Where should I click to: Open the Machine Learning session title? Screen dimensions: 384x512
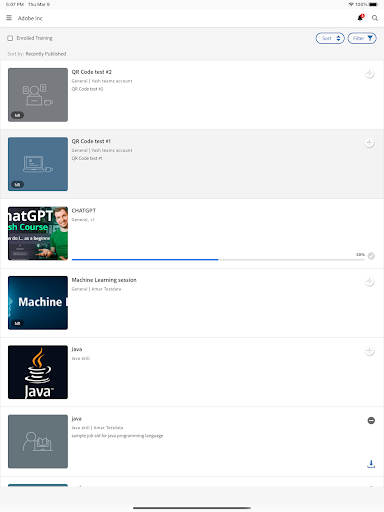coord(104,280)
